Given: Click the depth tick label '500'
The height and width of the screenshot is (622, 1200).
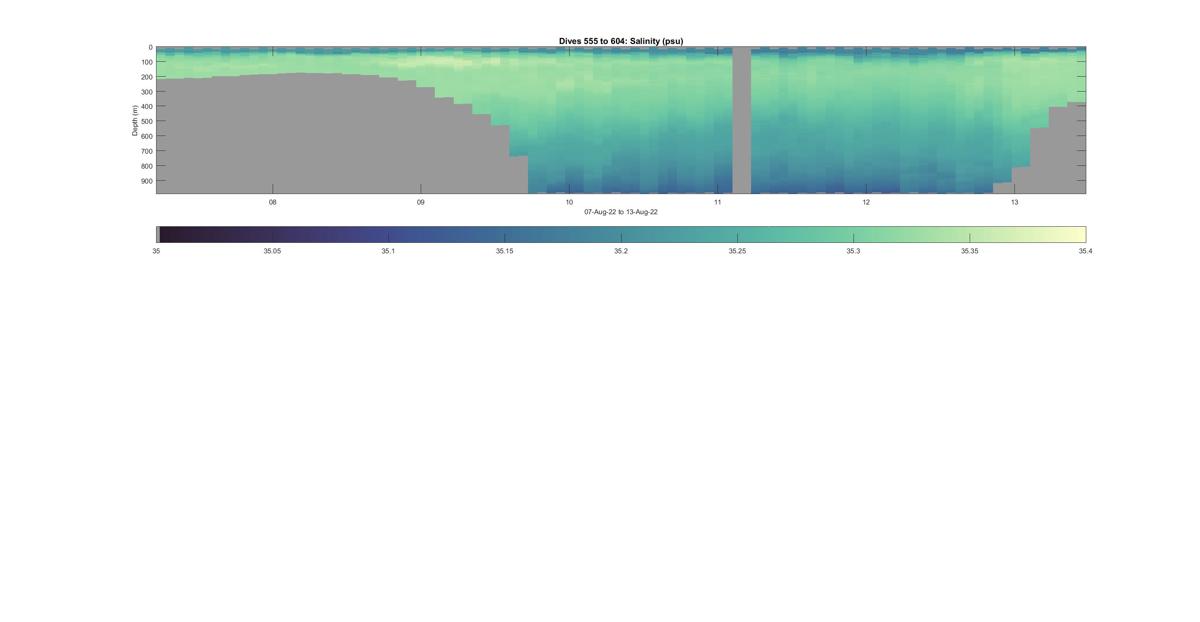Looking at the screenshot, I should [x=146, y=121].
